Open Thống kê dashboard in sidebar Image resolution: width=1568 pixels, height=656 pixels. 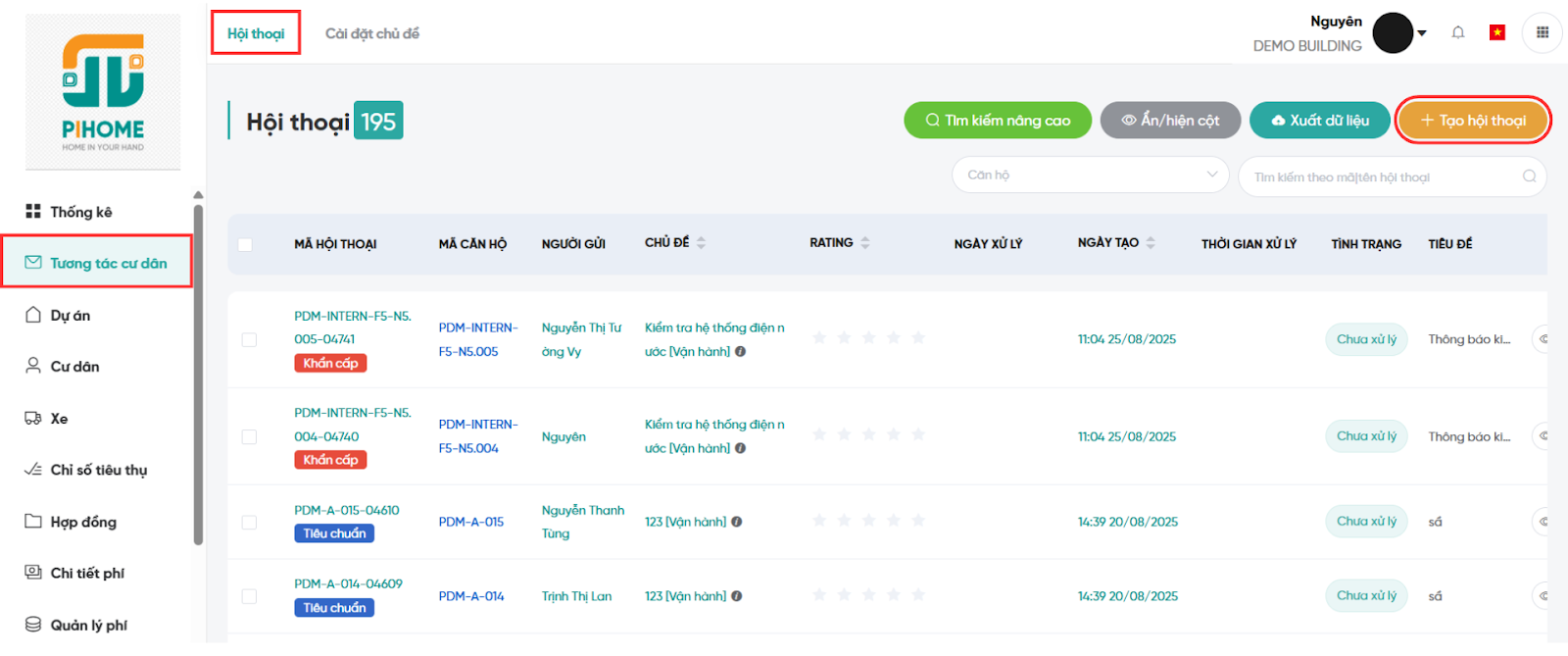point(80,212)
